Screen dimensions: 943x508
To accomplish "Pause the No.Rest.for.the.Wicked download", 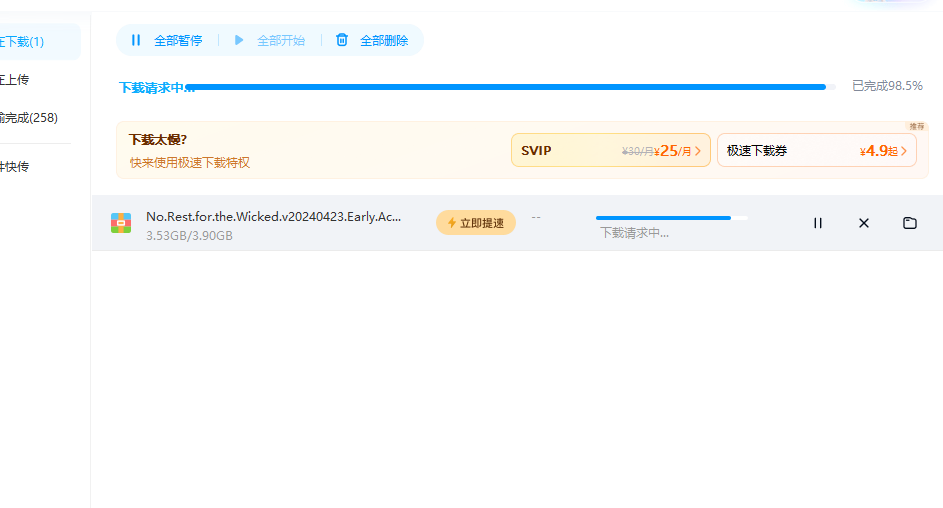I will (x=817, y=223).
